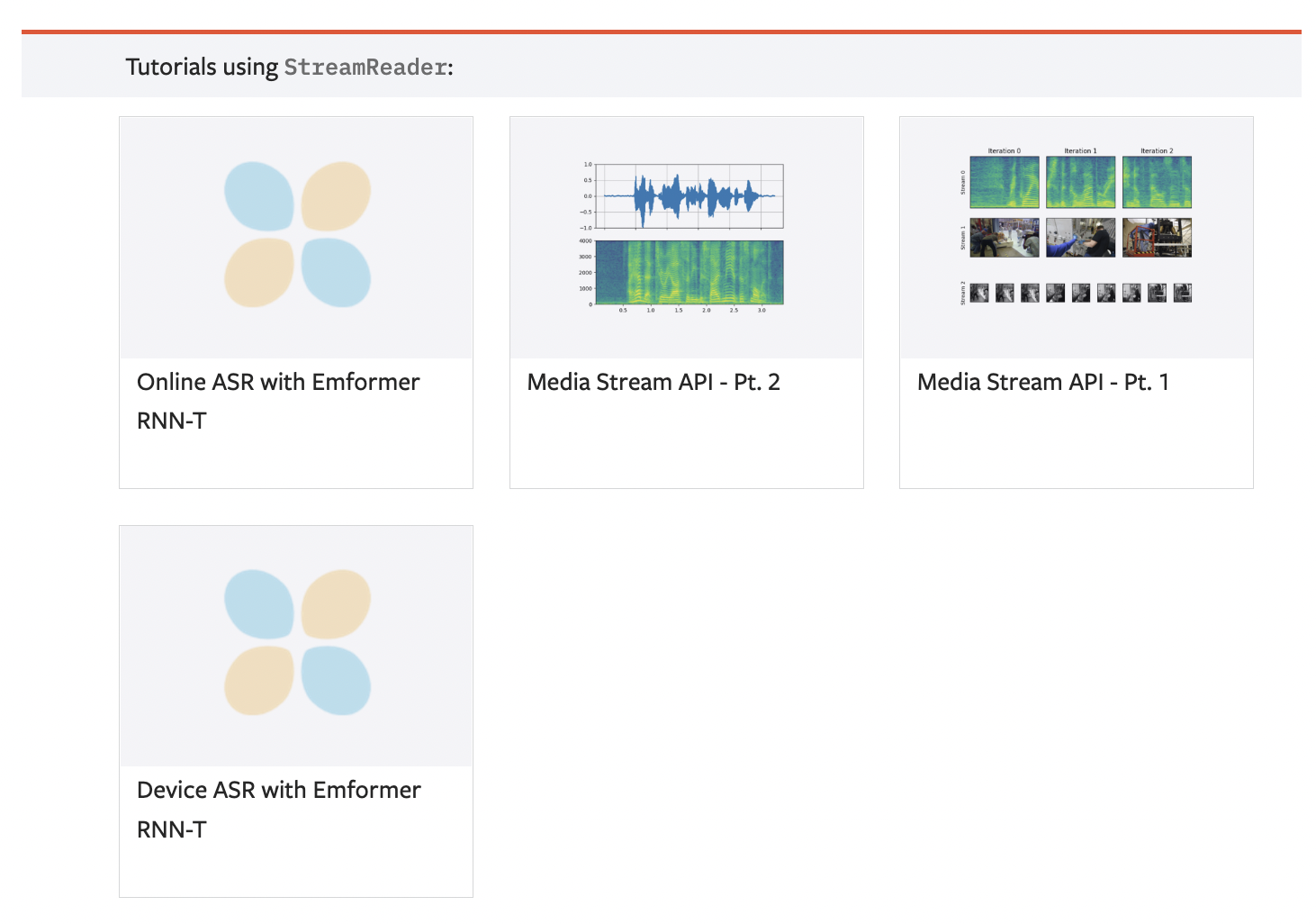Click the Iteration 1 spectrogram thumbnail
The image size is (1316, 924).
1080,182
